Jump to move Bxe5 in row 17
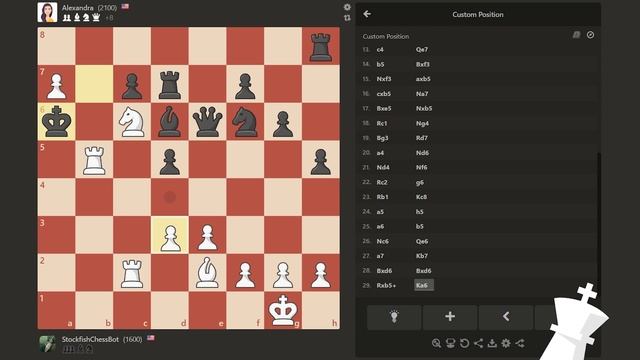The image size is (640, 360). [384, 108]
